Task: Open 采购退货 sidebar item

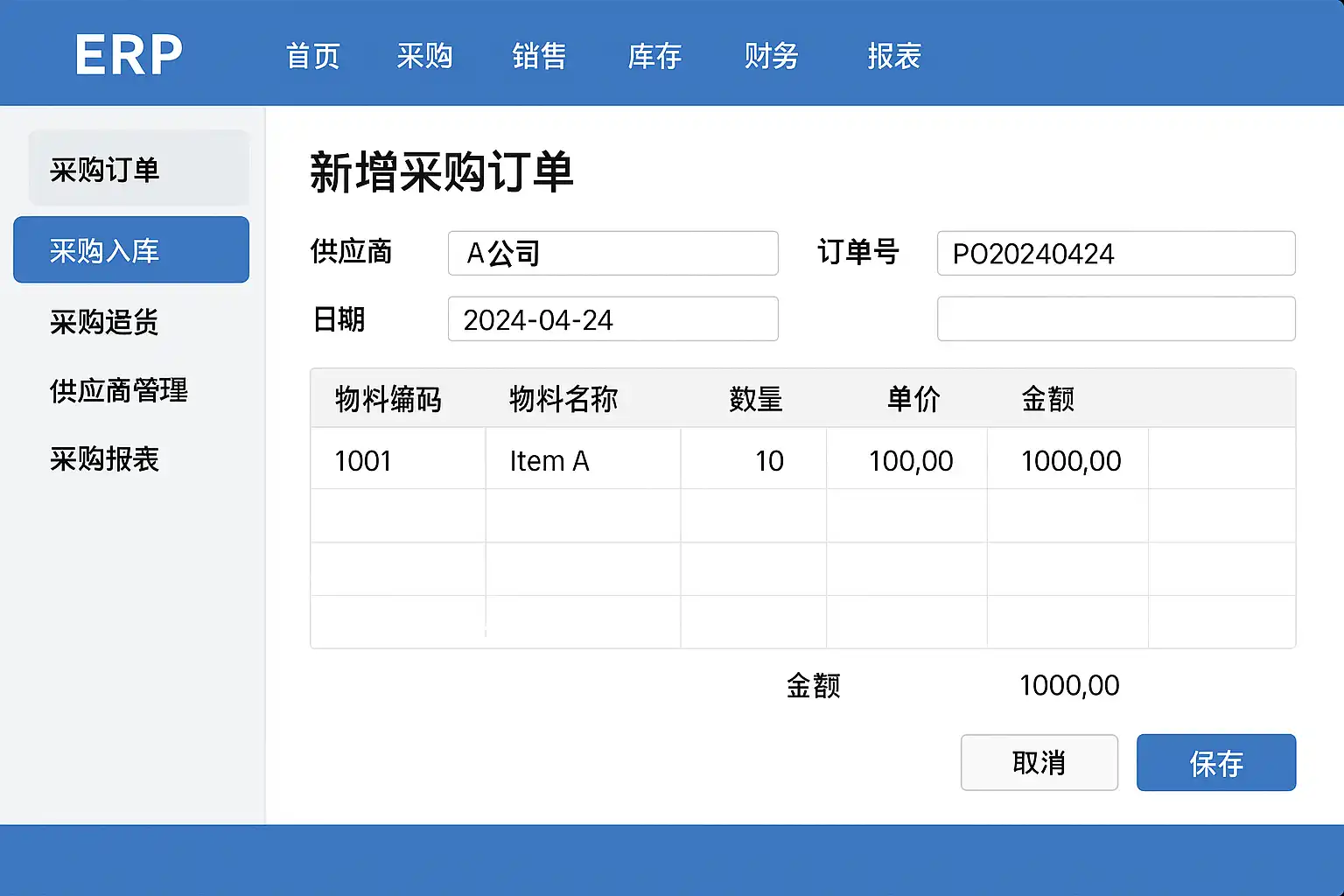Action: pos(104,322)
